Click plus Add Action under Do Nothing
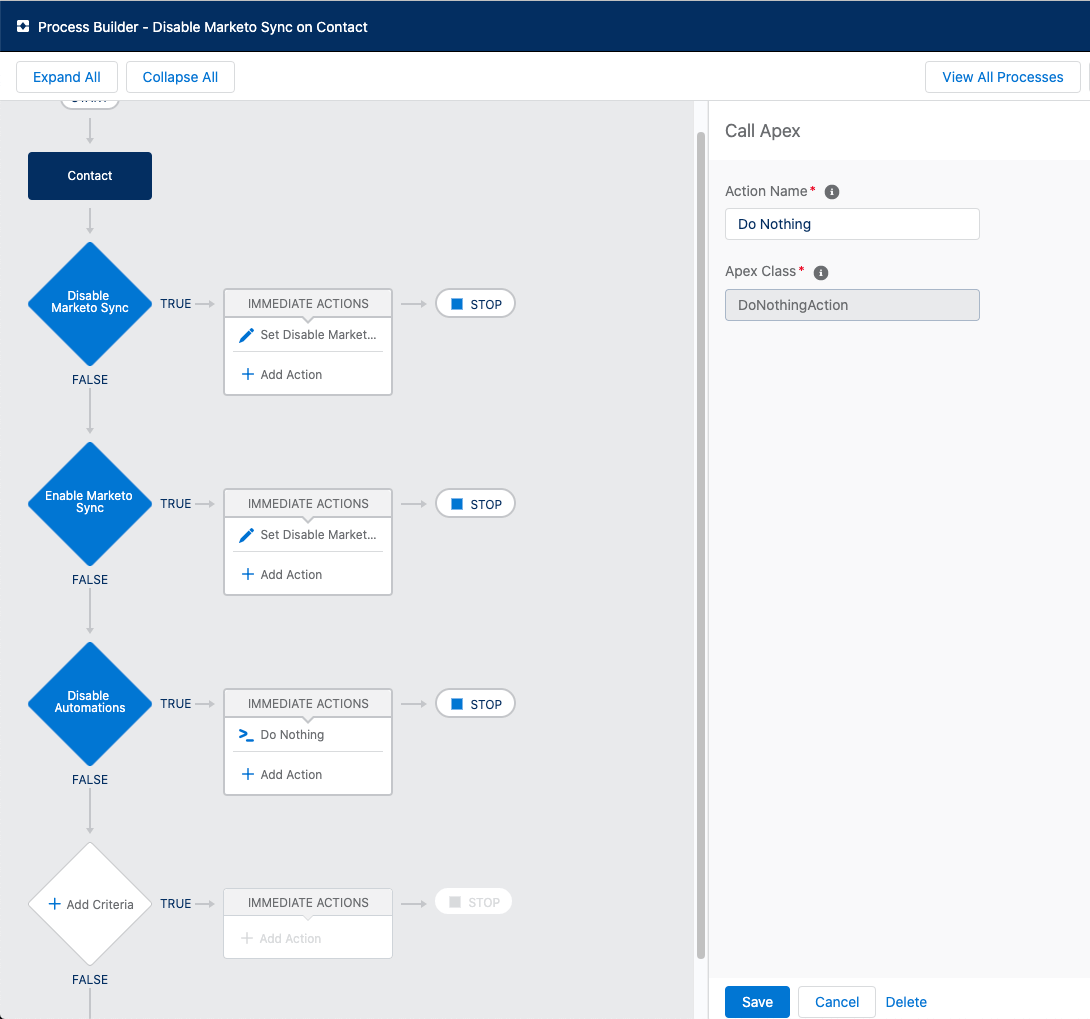The width and height of the screenshot is (1090, 1019). pos(282,775)
